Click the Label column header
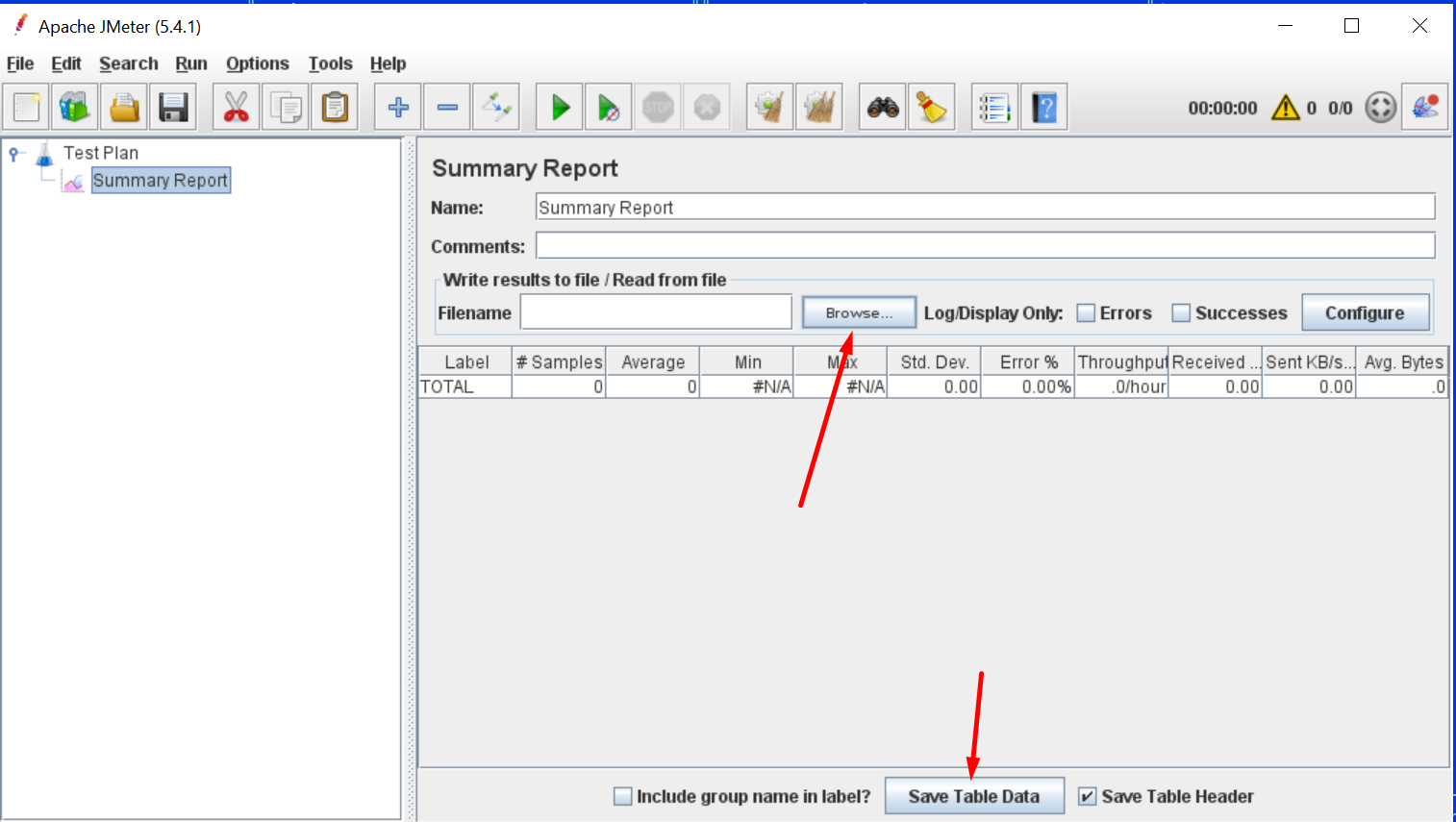This screenshot has height=822, width=1456. (x=465, y=361)
